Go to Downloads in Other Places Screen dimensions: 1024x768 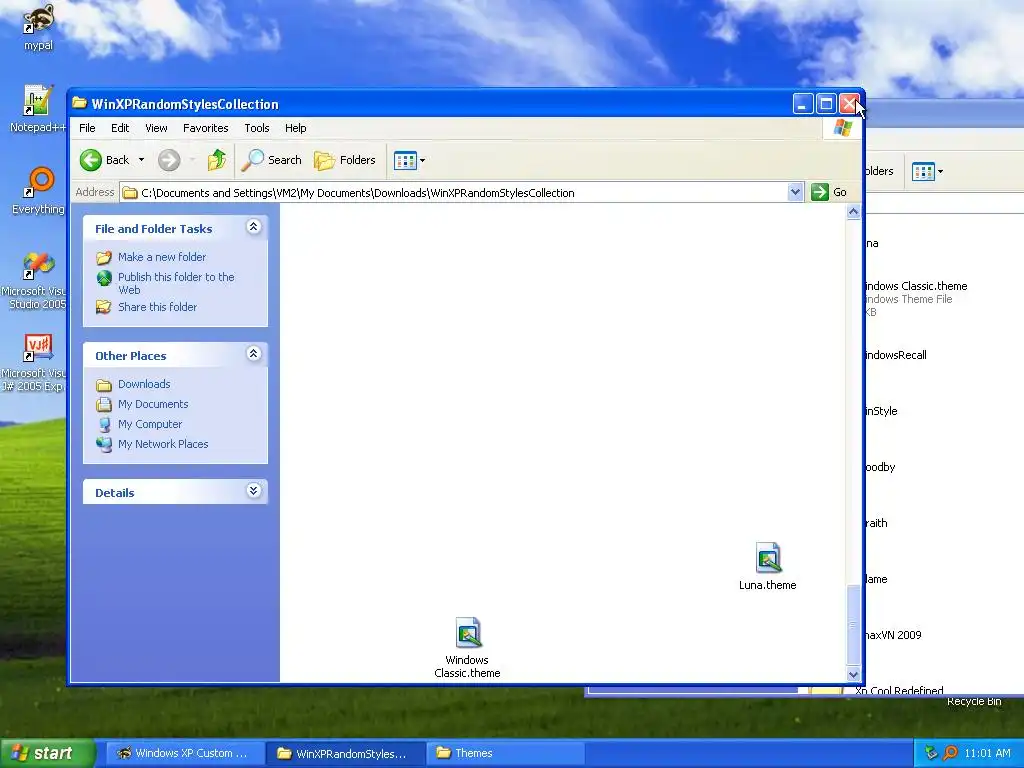144,384
